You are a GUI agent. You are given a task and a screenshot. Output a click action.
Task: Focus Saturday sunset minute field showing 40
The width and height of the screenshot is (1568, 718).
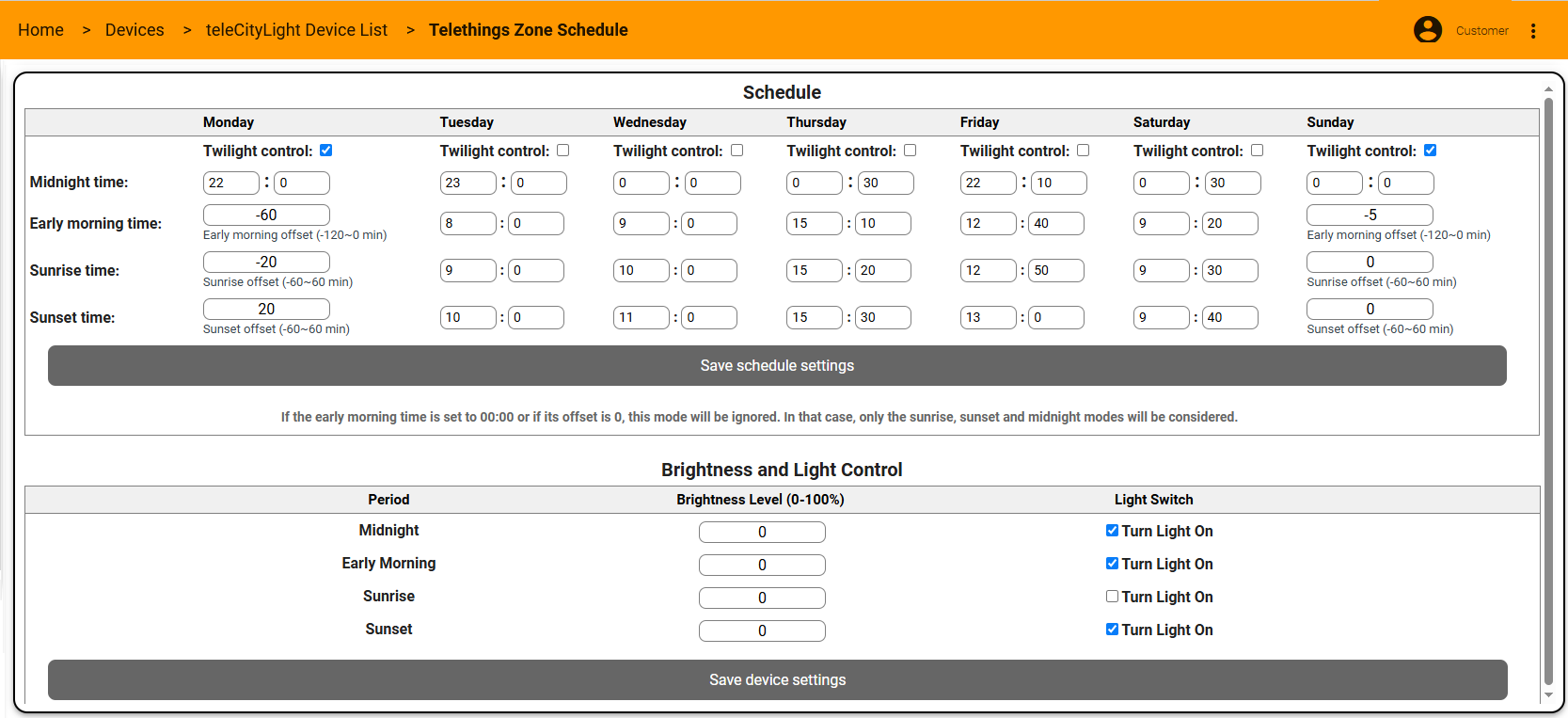click(1229, 317)
